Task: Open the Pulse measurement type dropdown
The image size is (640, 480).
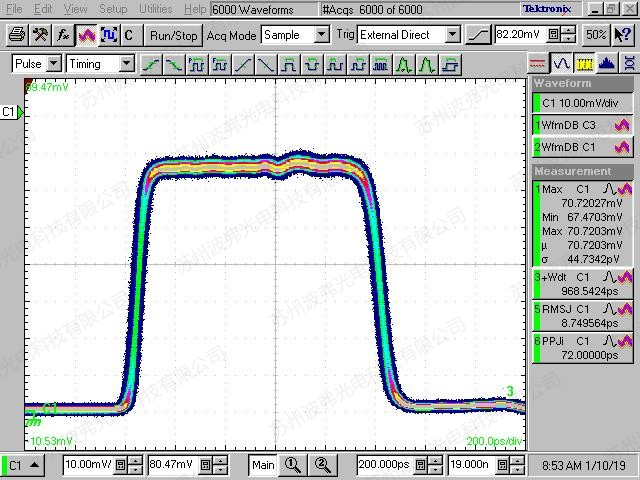Action: coord(37,64)
